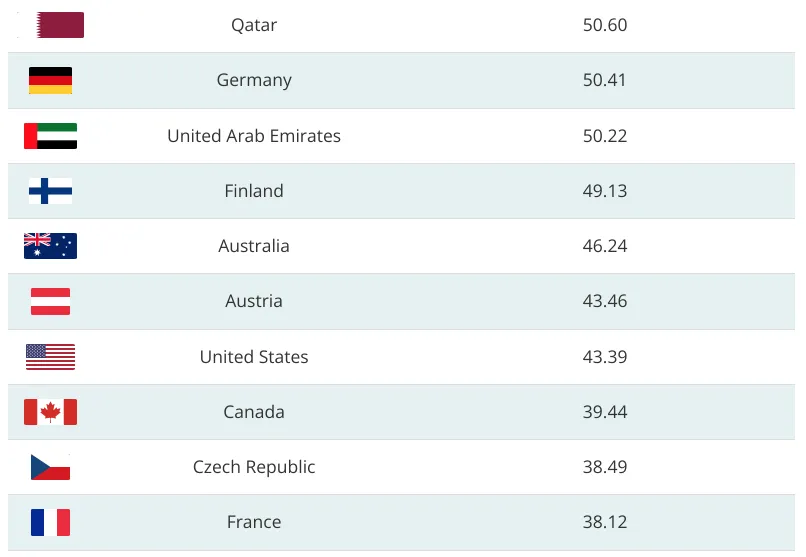Click the Qatar flag icon
Screen dimensions: 806x557
[x=58, y=25]
